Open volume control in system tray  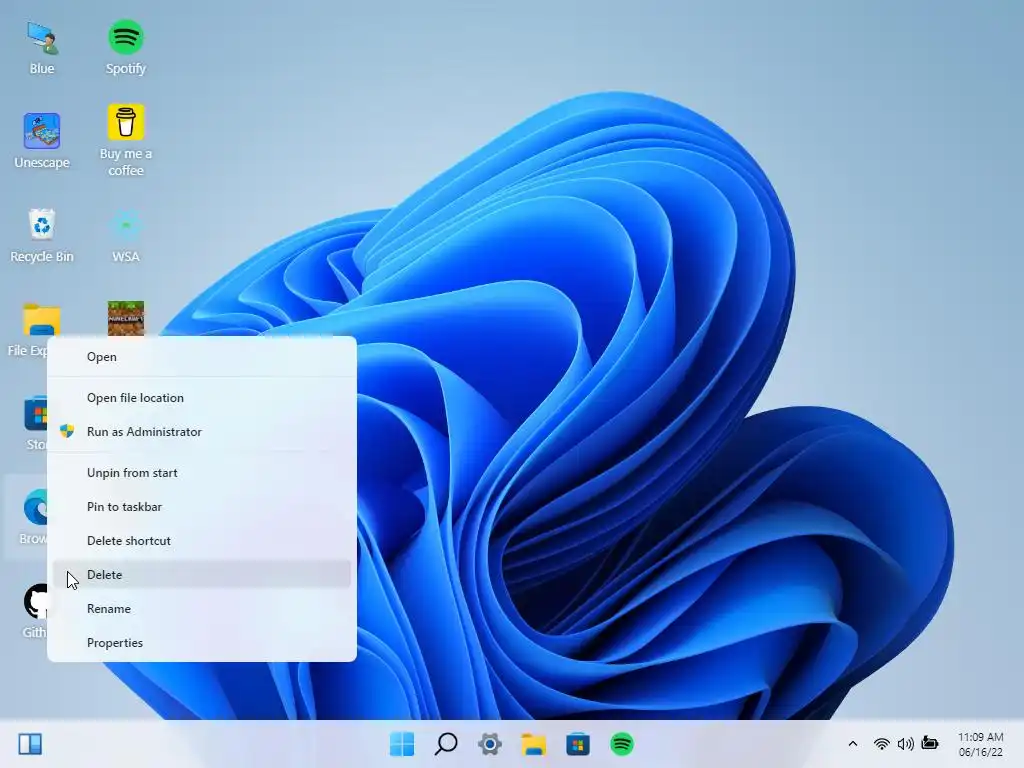[x=905, y=744]
